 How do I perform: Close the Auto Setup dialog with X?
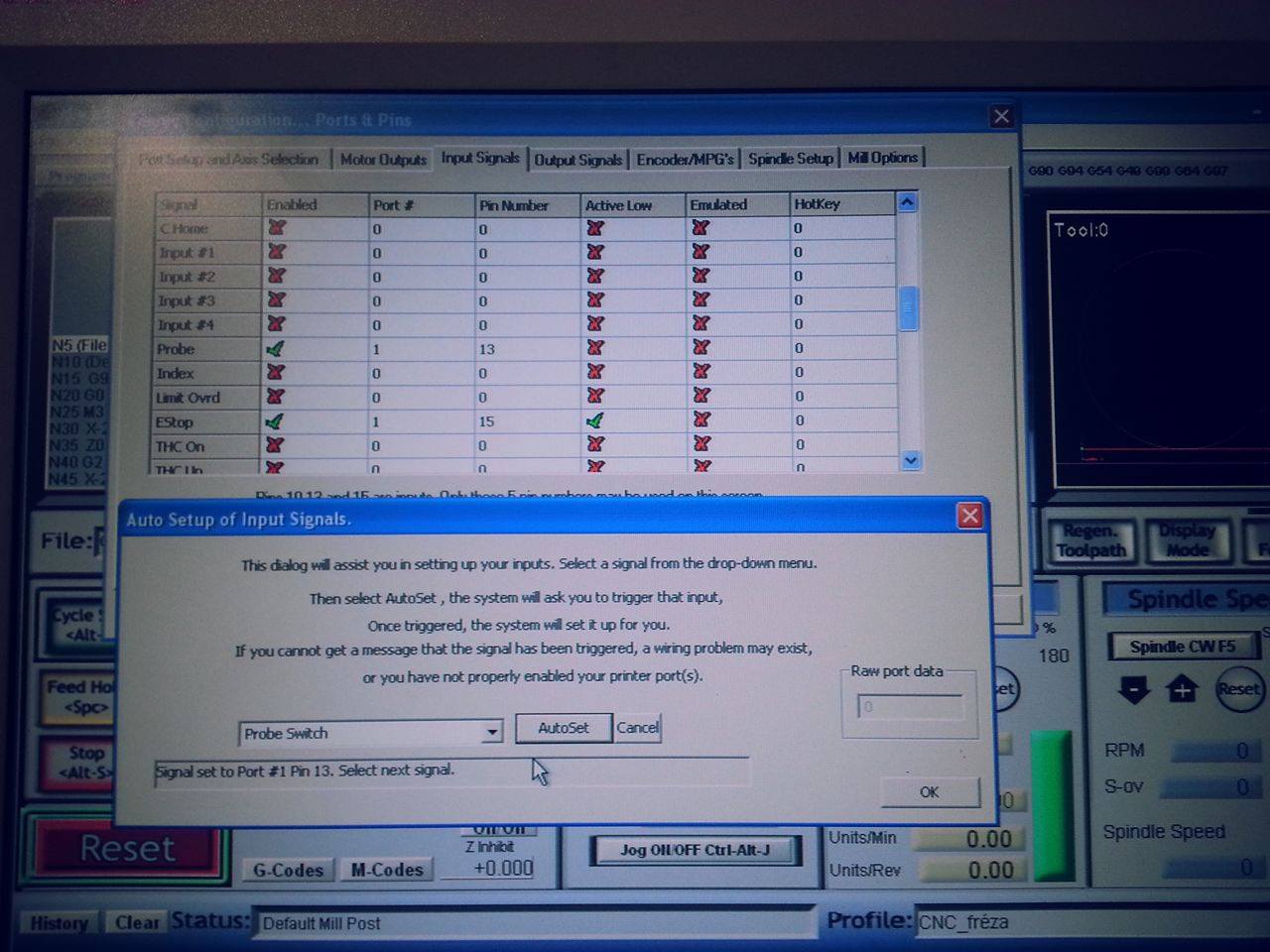(969, 516)
